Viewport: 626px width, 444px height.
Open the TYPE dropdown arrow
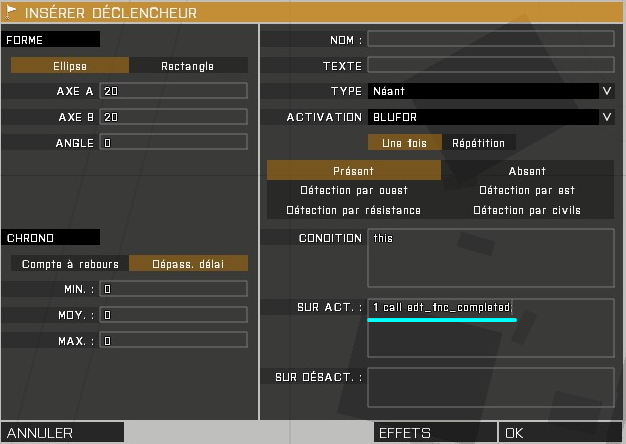pyautogui.click(x=606, y=91)
